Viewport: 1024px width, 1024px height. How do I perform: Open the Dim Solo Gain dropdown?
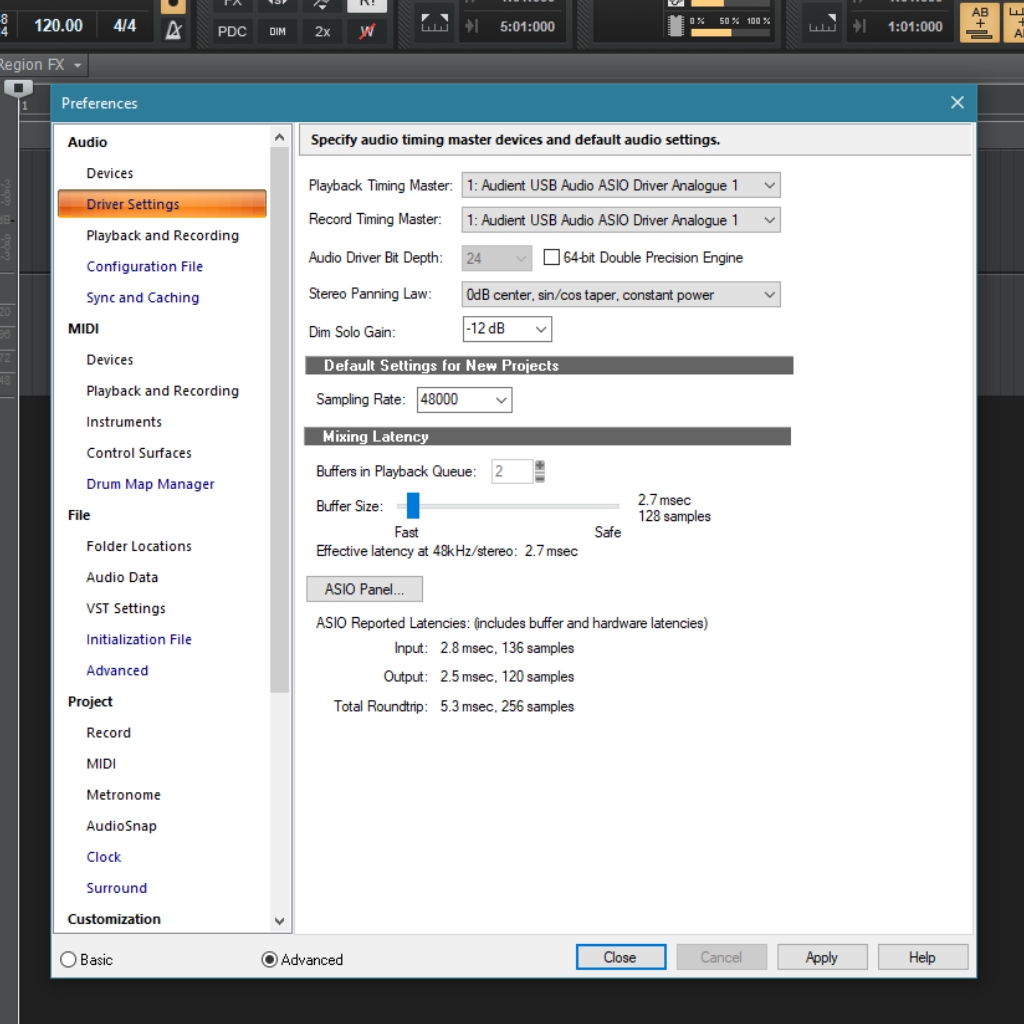coord(507,329)
